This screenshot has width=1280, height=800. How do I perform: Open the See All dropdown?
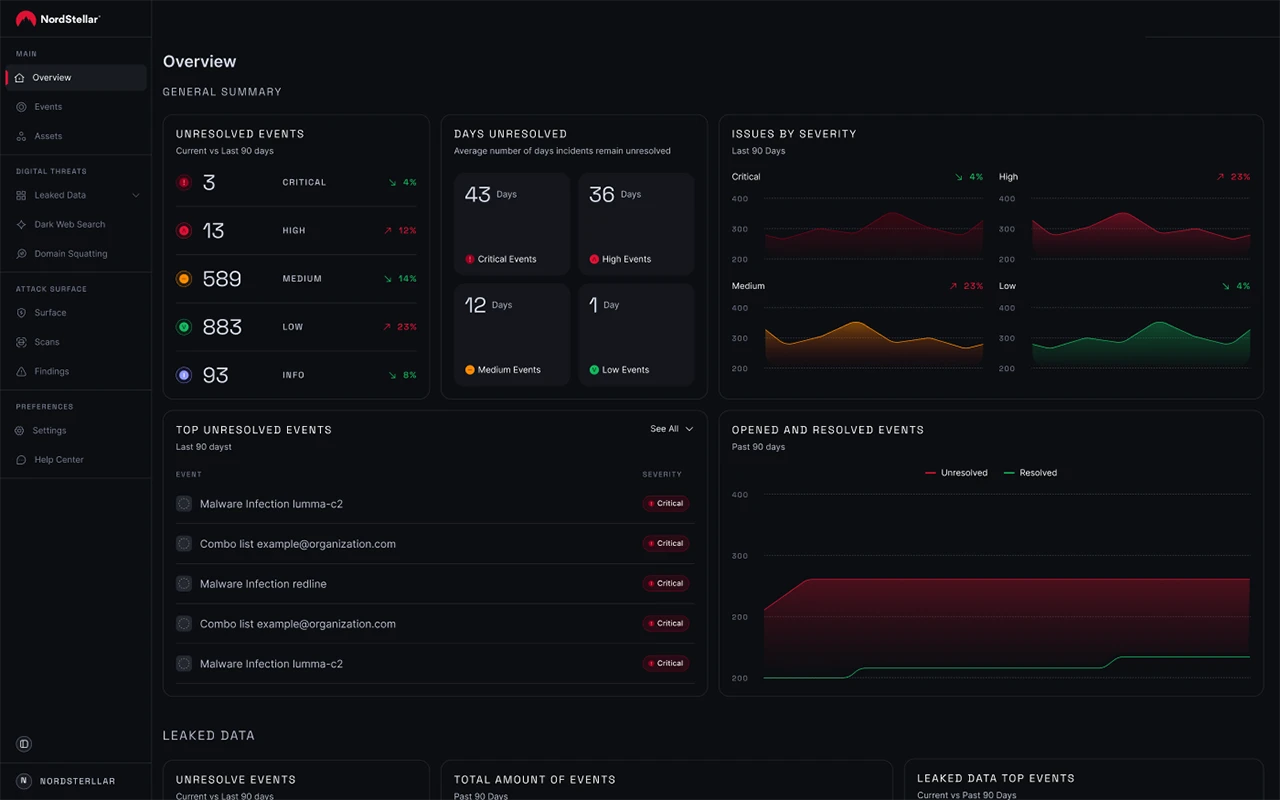pyautogui.click(x=671, y=429)
